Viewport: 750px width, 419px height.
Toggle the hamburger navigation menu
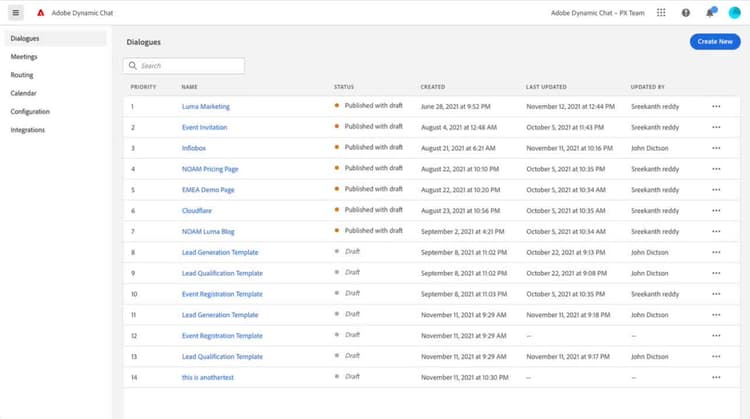point(16,13)
